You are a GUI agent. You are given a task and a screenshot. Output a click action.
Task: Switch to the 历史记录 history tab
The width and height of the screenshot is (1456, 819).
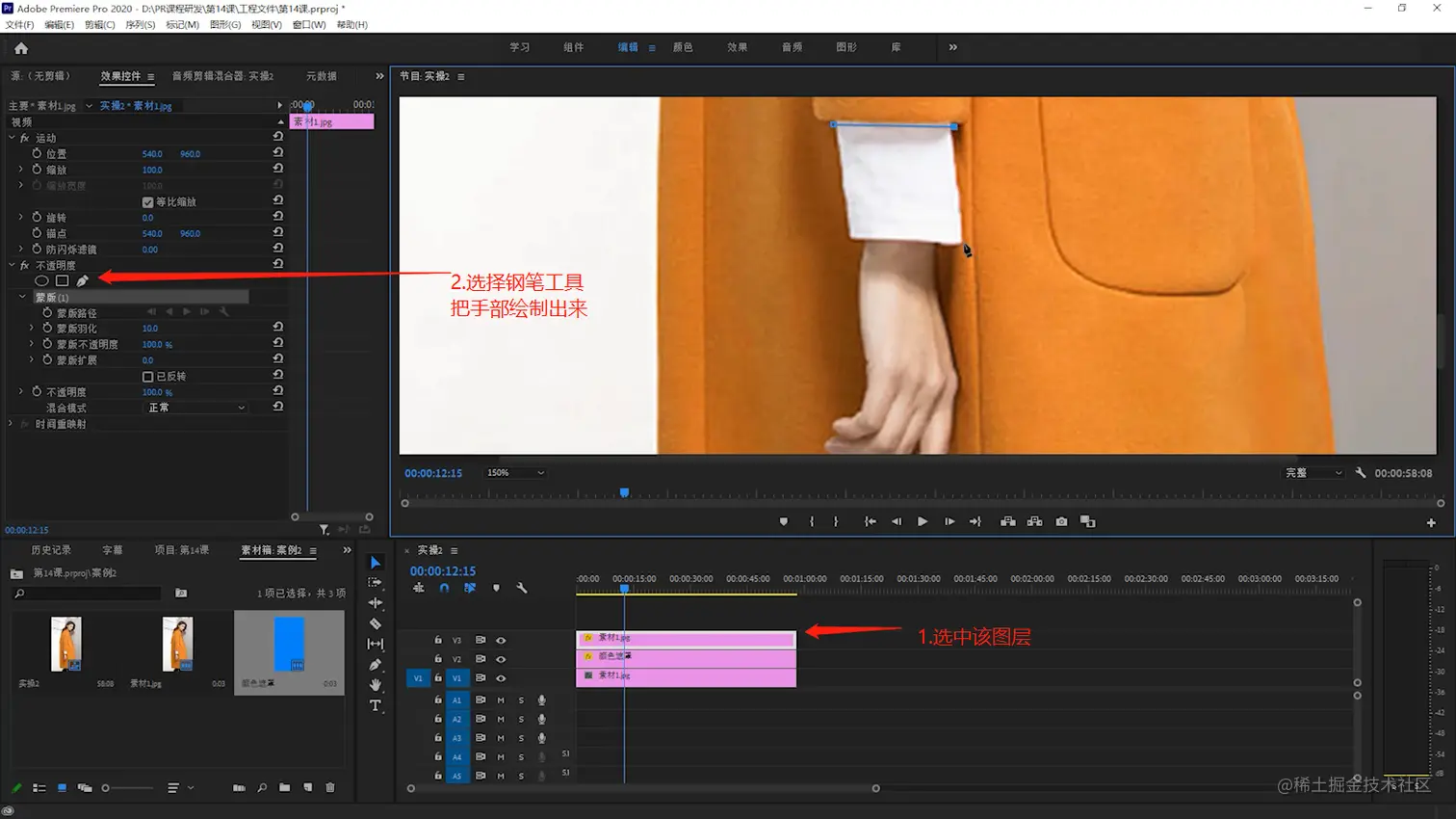51,550
